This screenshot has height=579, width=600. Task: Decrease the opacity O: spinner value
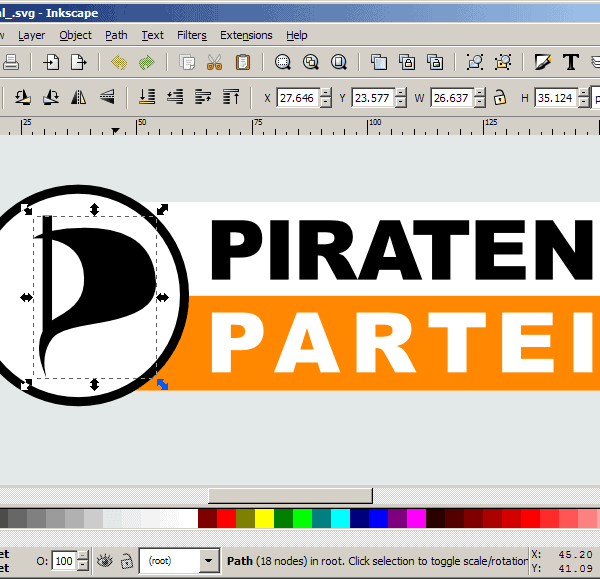[83, 566]
